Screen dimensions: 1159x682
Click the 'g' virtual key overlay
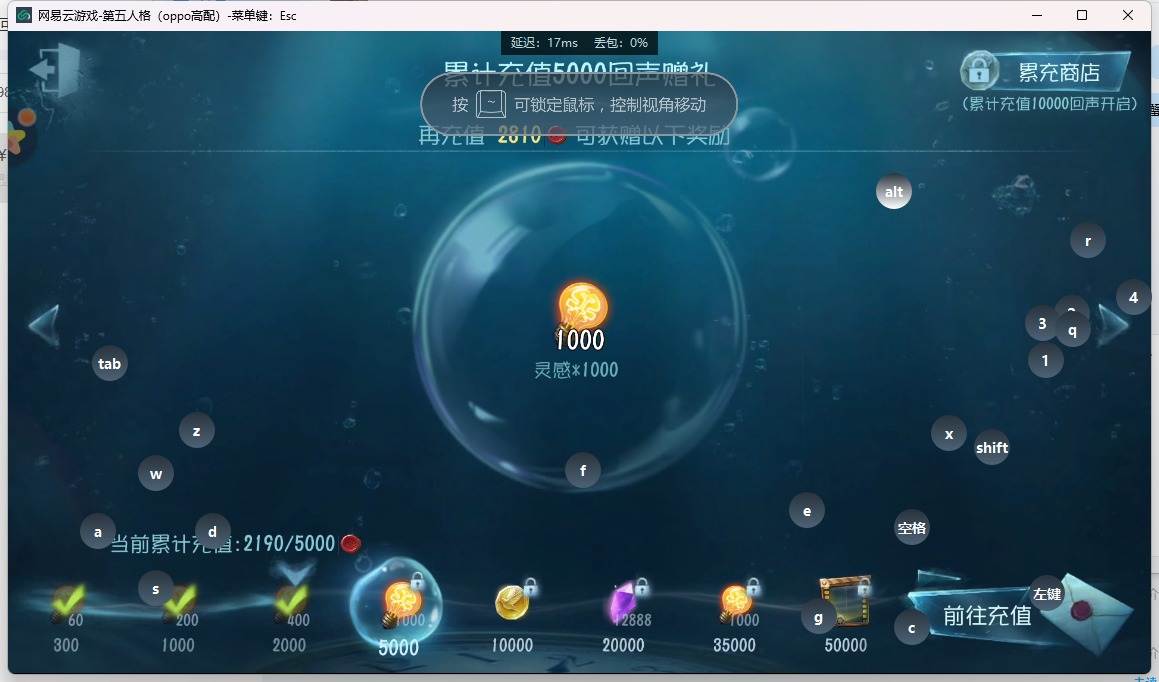pos(818,617)
